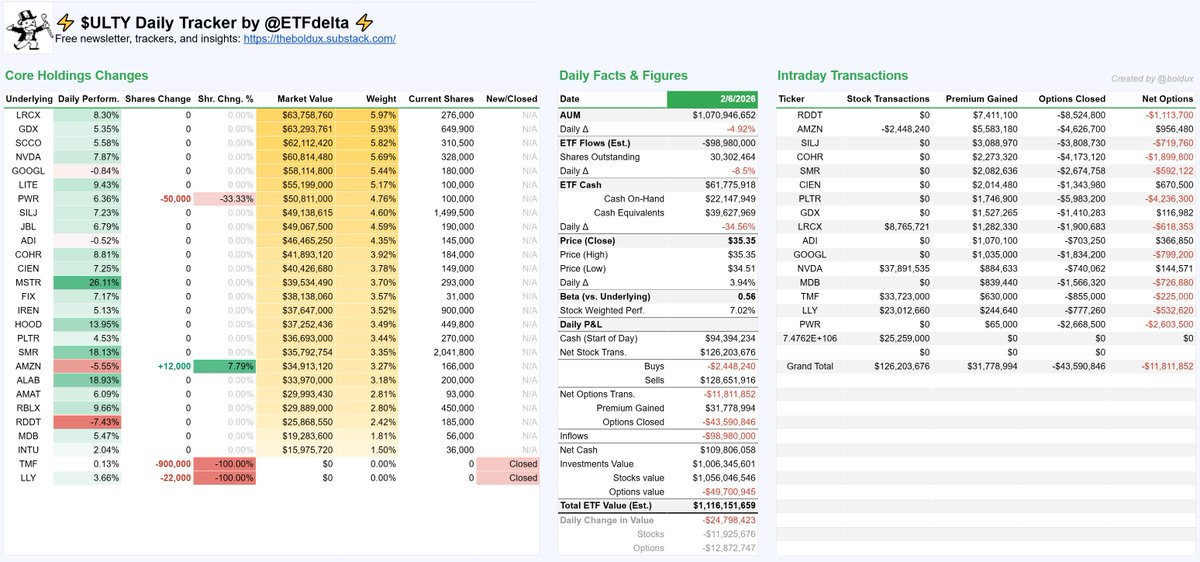Click the Options Closed column header
This screenshot has height=562, width=1200.
1072,99
